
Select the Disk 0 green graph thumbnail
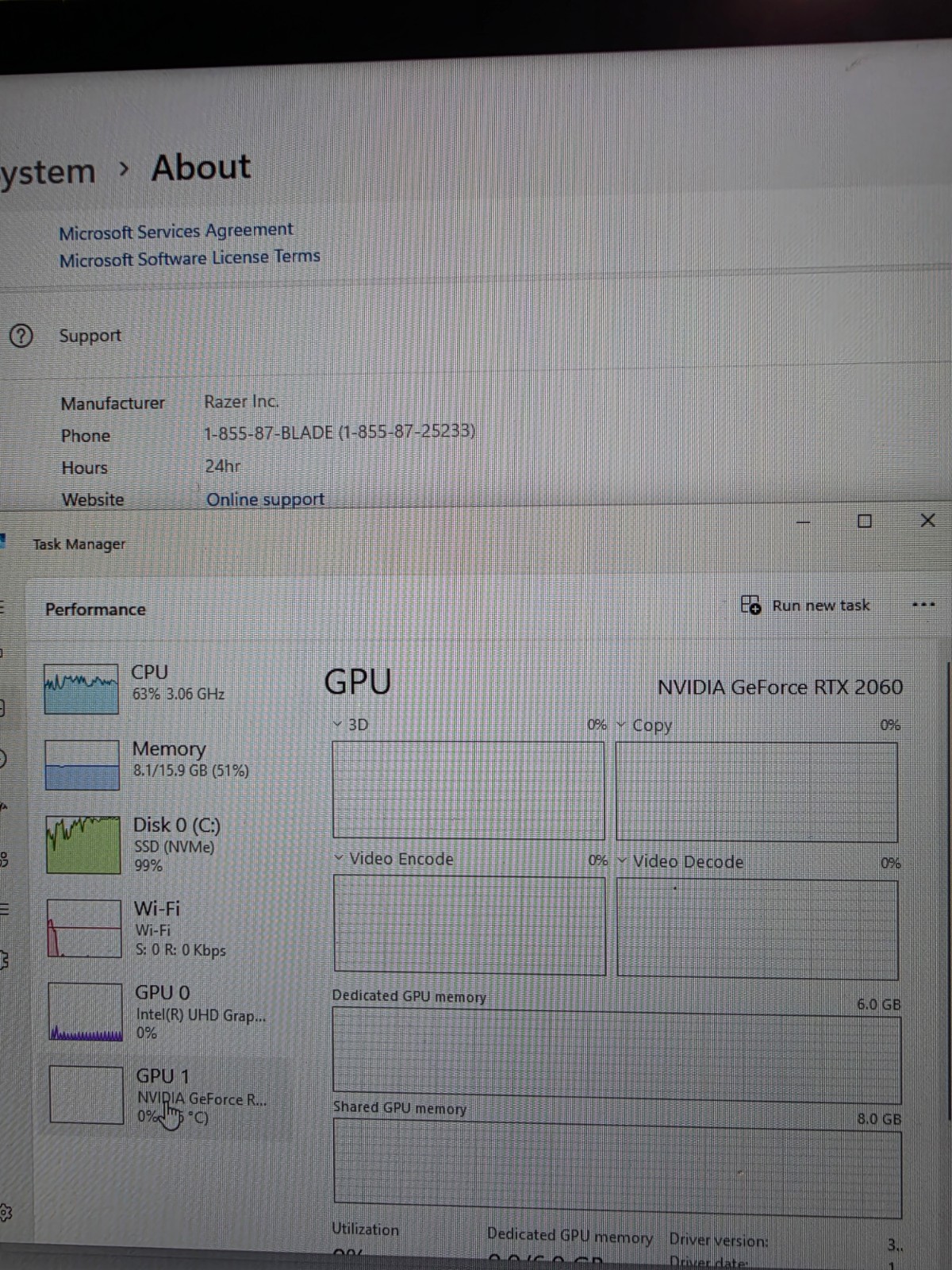pos(83,845)
